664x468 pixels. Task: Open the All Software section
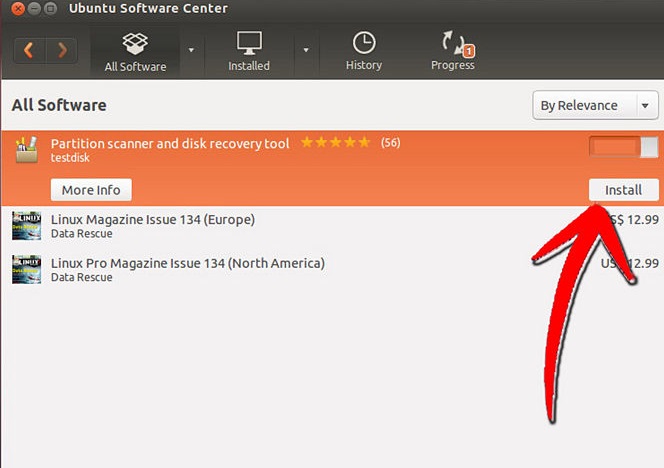(x=135, y=53)
